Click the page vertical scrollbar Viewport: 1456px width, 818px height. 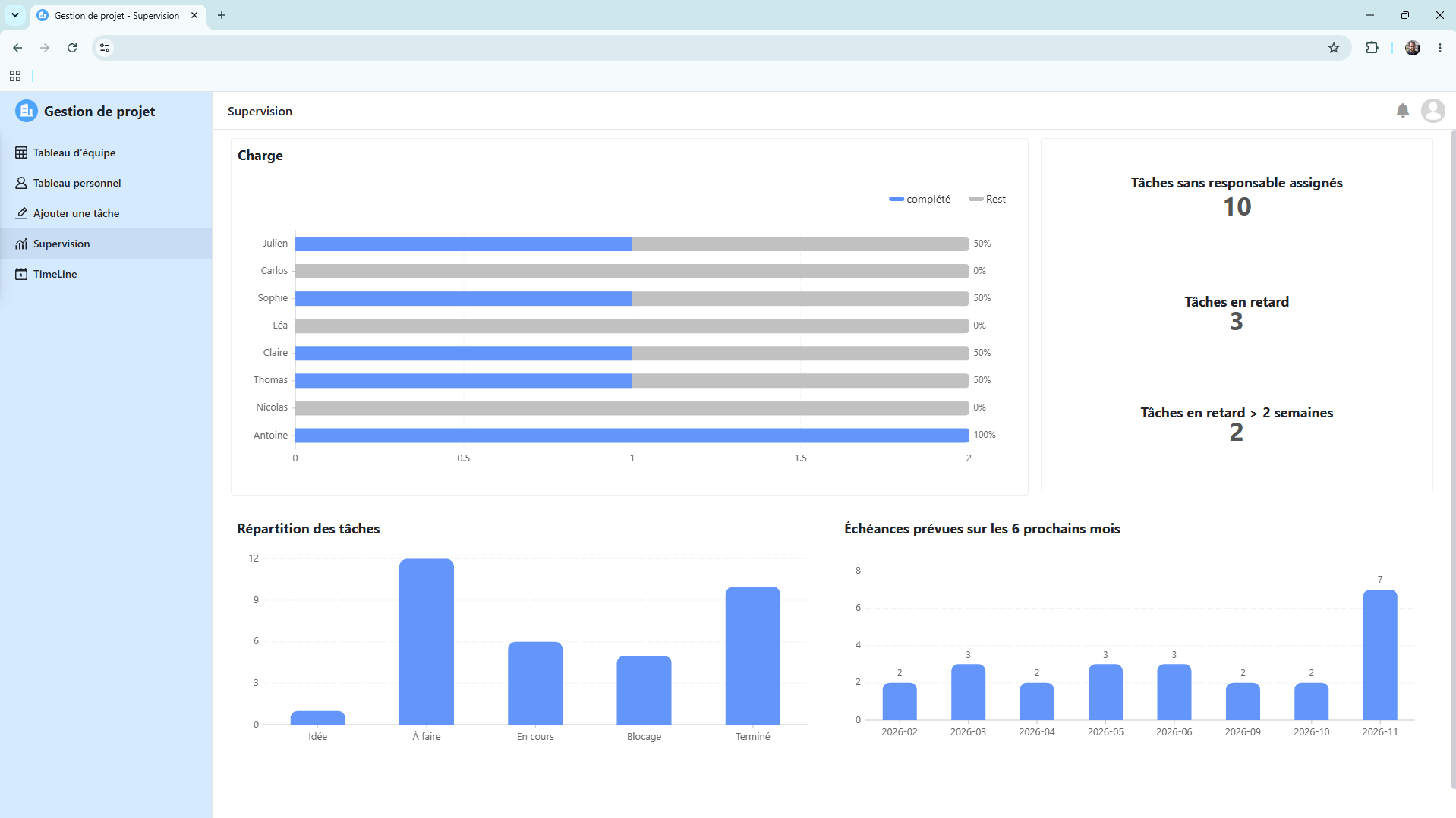point(1452,459)
